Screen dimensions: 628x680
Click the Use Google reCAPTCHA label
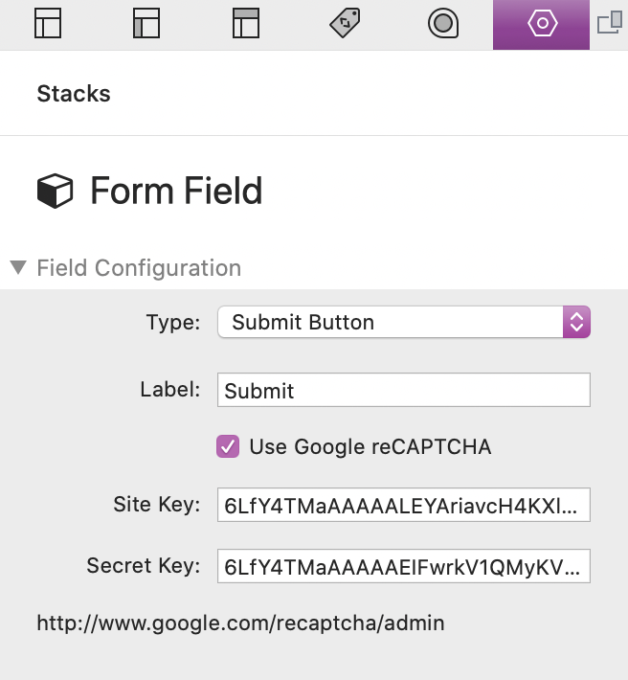click(x=370, y=447)
